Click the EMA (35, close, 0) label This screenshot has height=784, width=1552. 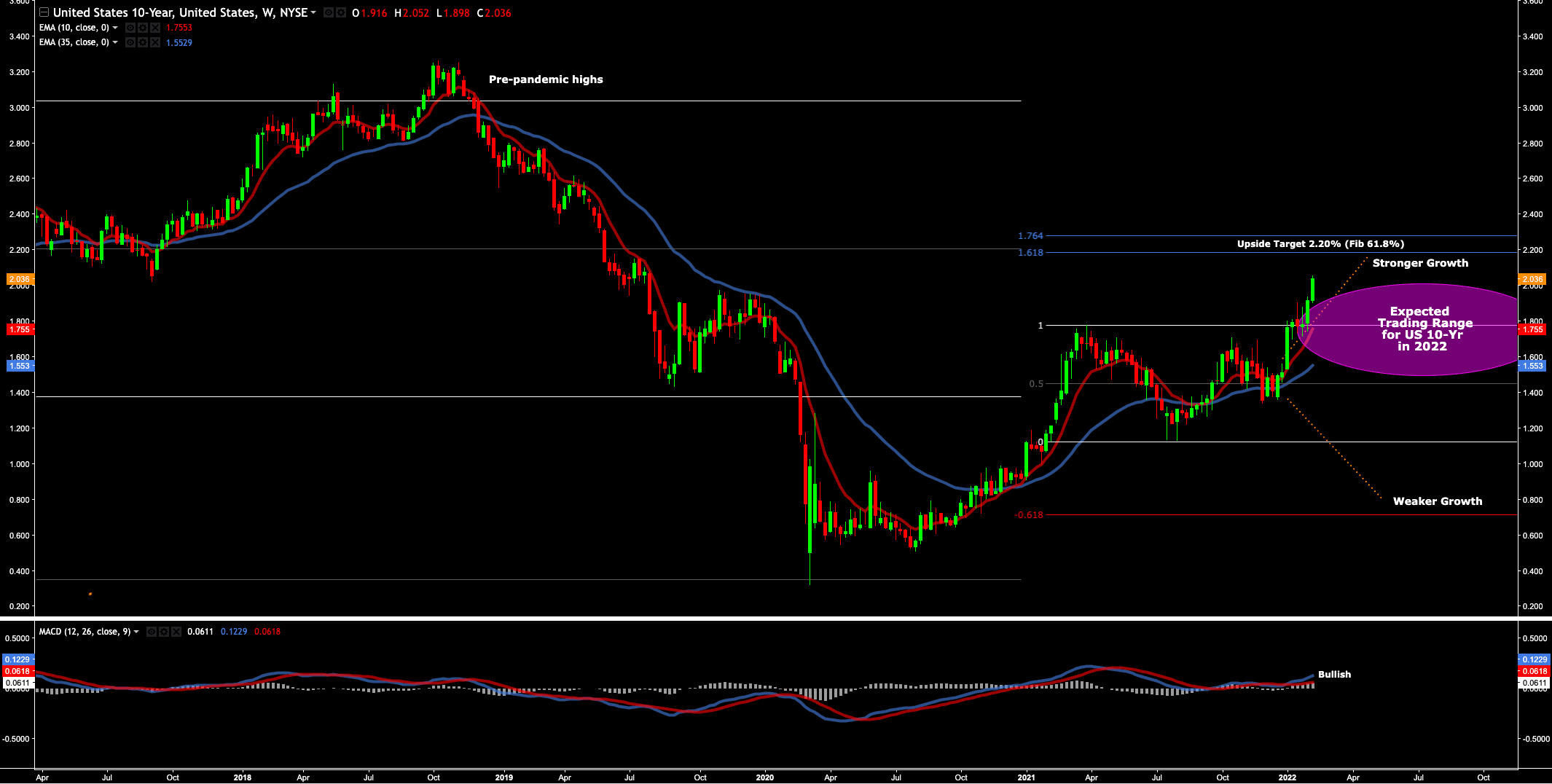point(74,42)
